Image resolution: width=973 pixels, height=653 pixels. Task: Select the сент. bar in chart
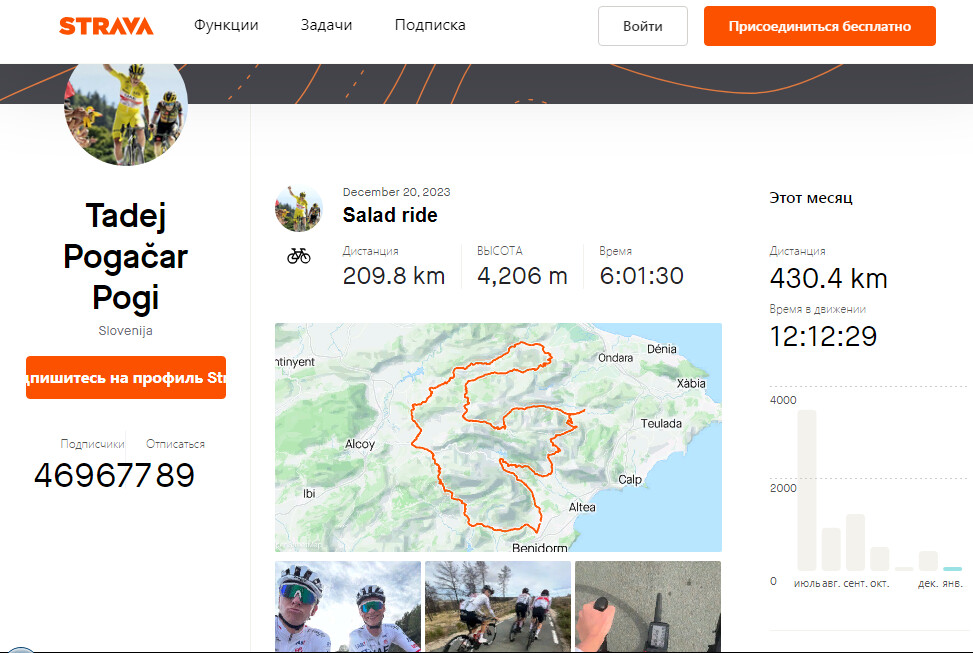(855, 542)
